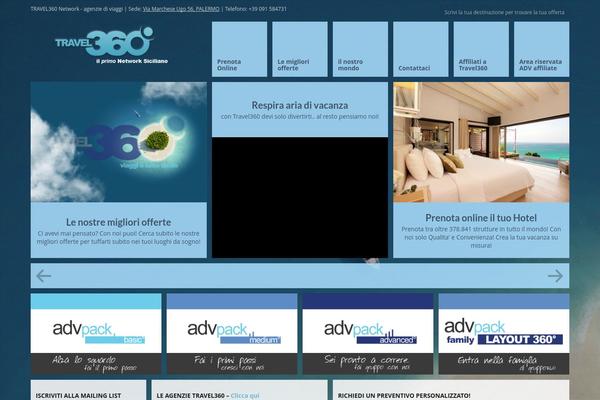Viewport: 600px width, 400px height.
Task: Click the Travel360 logo
Action: coord(111,45)
